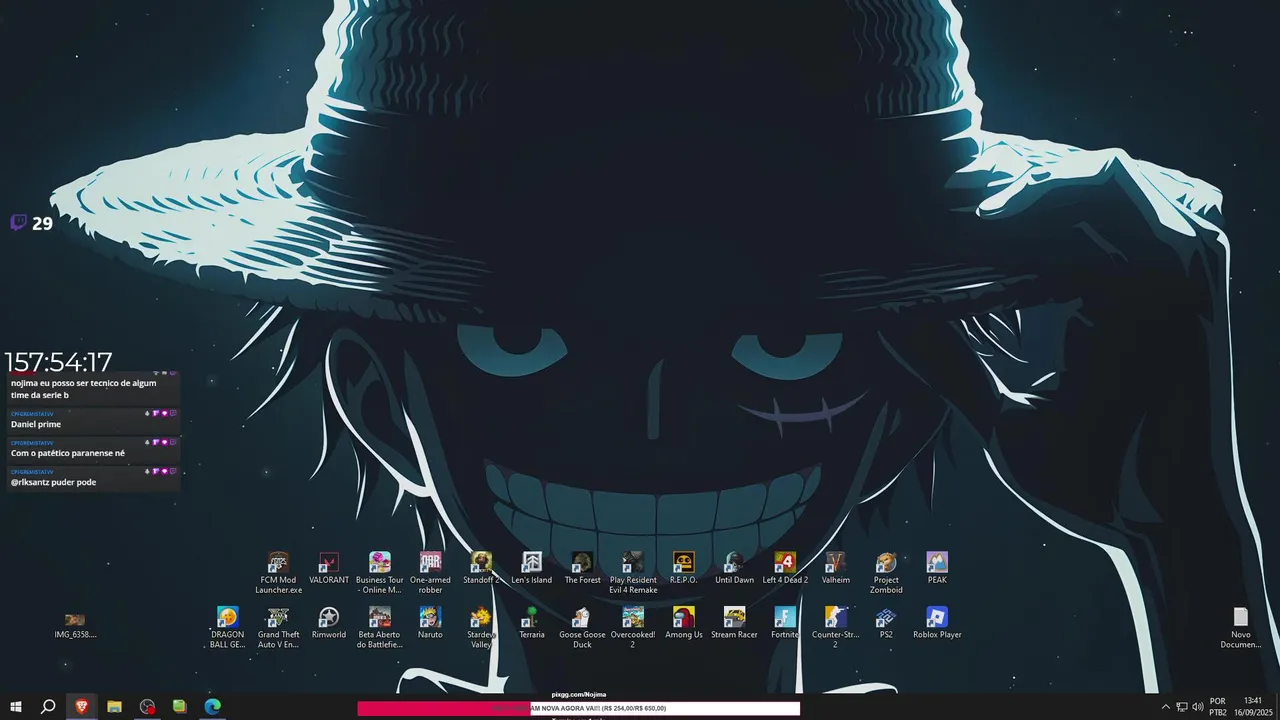Viewport: 1280px width, 720px height.
Task: Click the Beta Aberto do Battlefield icon
Action: point(380,627)
